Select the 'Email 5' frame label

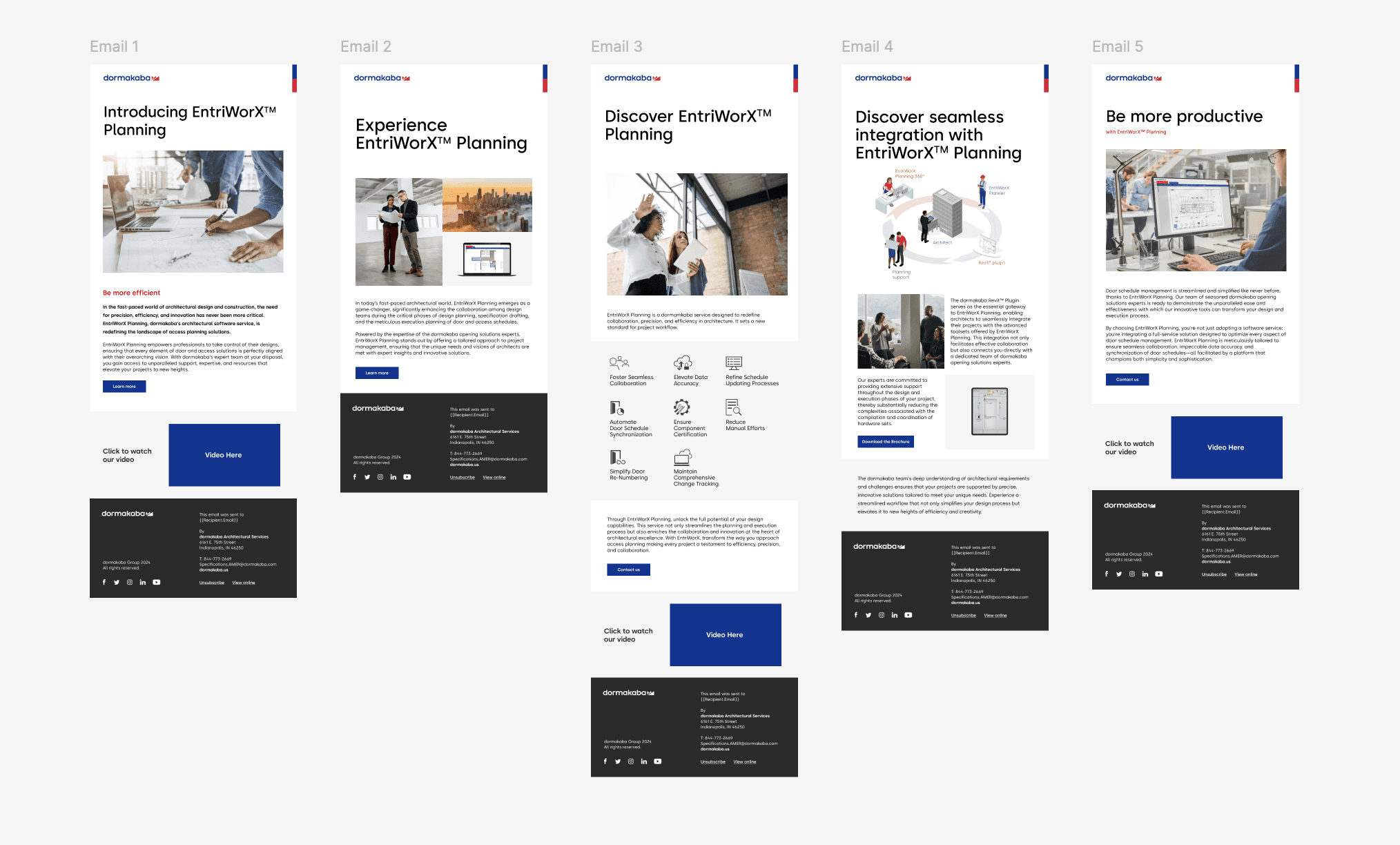(x=1118, y=46)
